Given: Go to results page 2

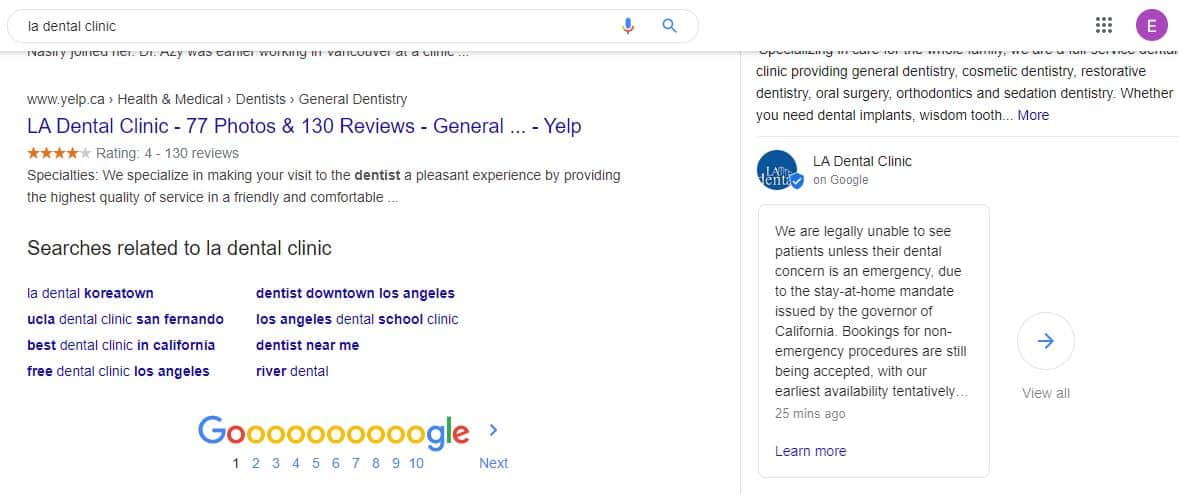Looking at the screenshot, I should click(256, 463).
